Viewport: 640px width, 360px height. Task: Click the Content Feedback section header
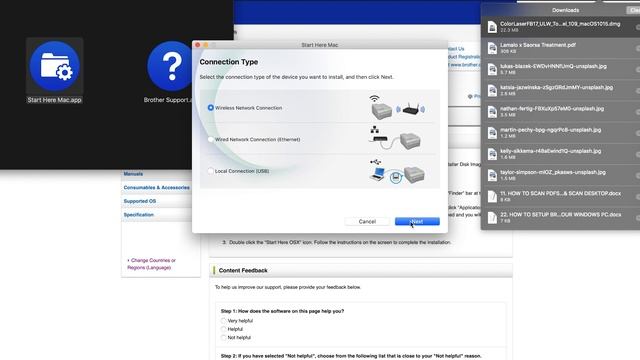pos(243,270)
